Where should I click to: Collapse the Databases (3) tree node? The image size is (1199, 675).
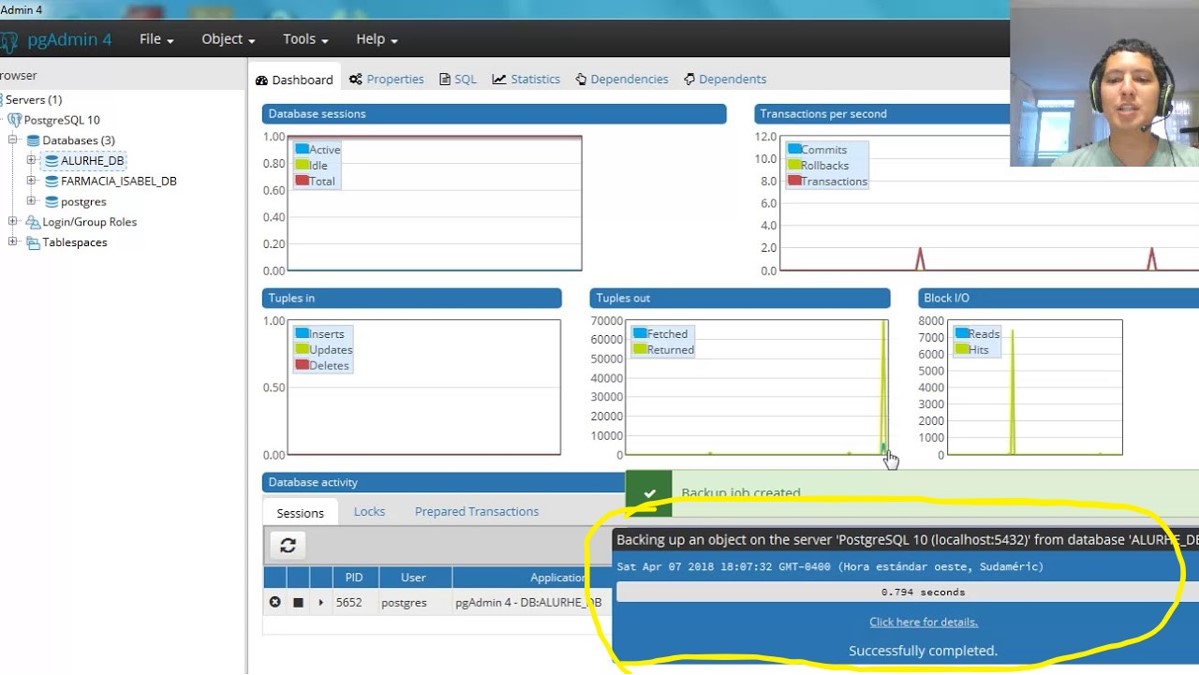point(13,140)
